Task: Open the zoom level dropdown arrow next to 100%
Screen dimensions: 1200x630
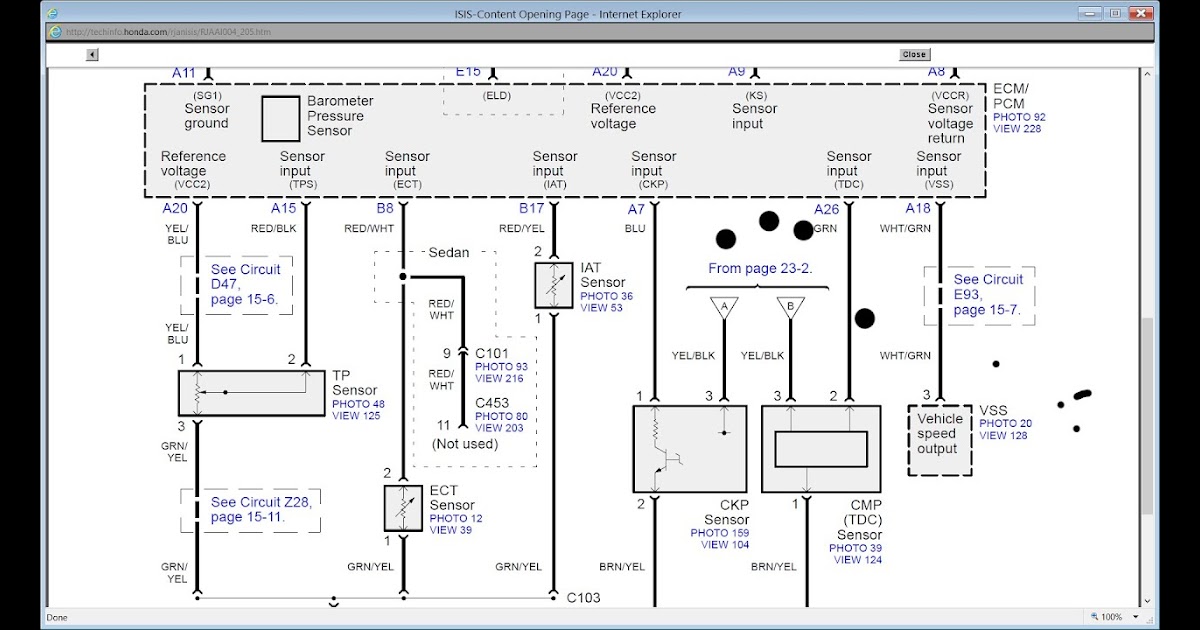Action: [x=1133, y=617]
